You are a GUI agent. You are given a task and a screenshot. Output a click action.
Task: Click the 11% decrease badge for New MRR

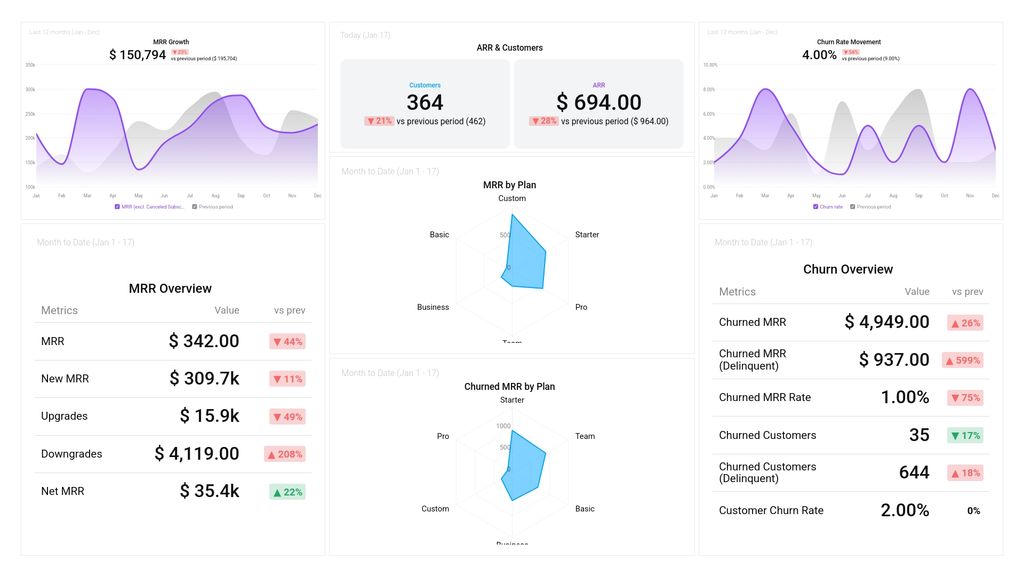coord(287,379)
